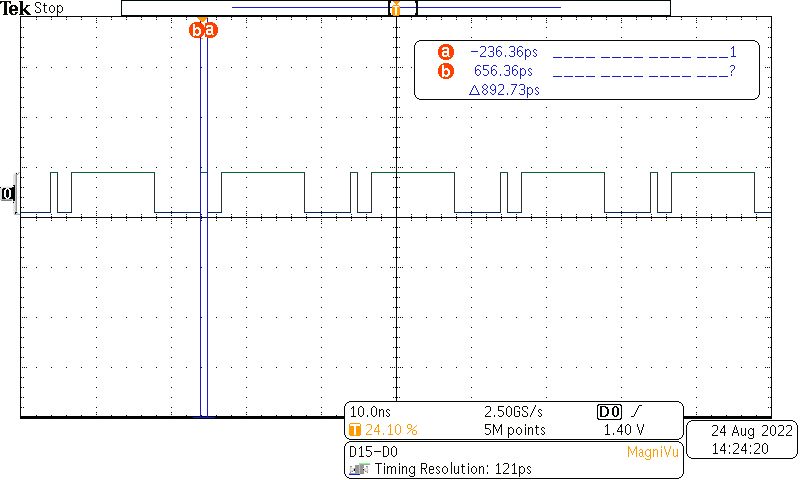Screen dimensions: 800x480
Task: Click the date and time display
Action: point(743,440)
